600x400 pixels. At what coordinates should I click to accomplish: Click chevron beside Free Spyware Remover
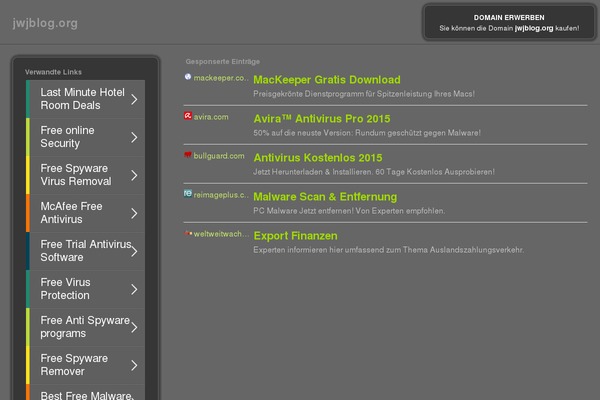[134, 366]
